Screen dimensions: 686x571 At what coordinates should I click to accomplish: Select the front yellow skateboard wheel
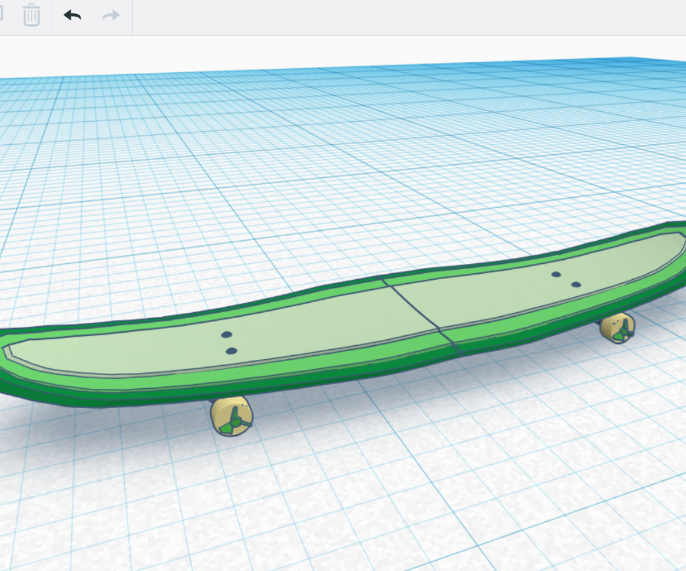tap(232, 416)
